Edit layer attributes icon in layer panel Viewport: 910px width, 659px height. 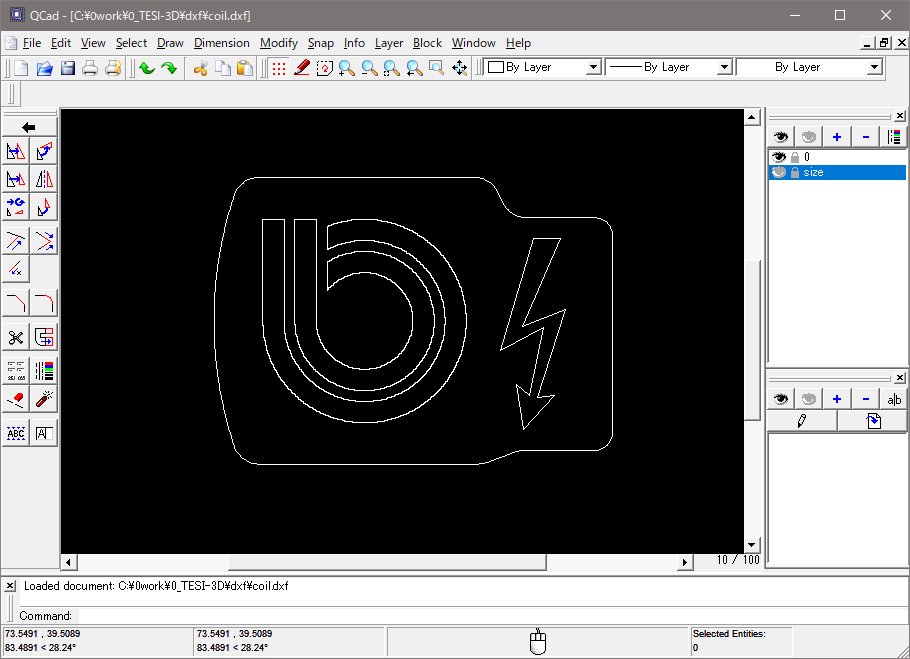click(894, 137)
